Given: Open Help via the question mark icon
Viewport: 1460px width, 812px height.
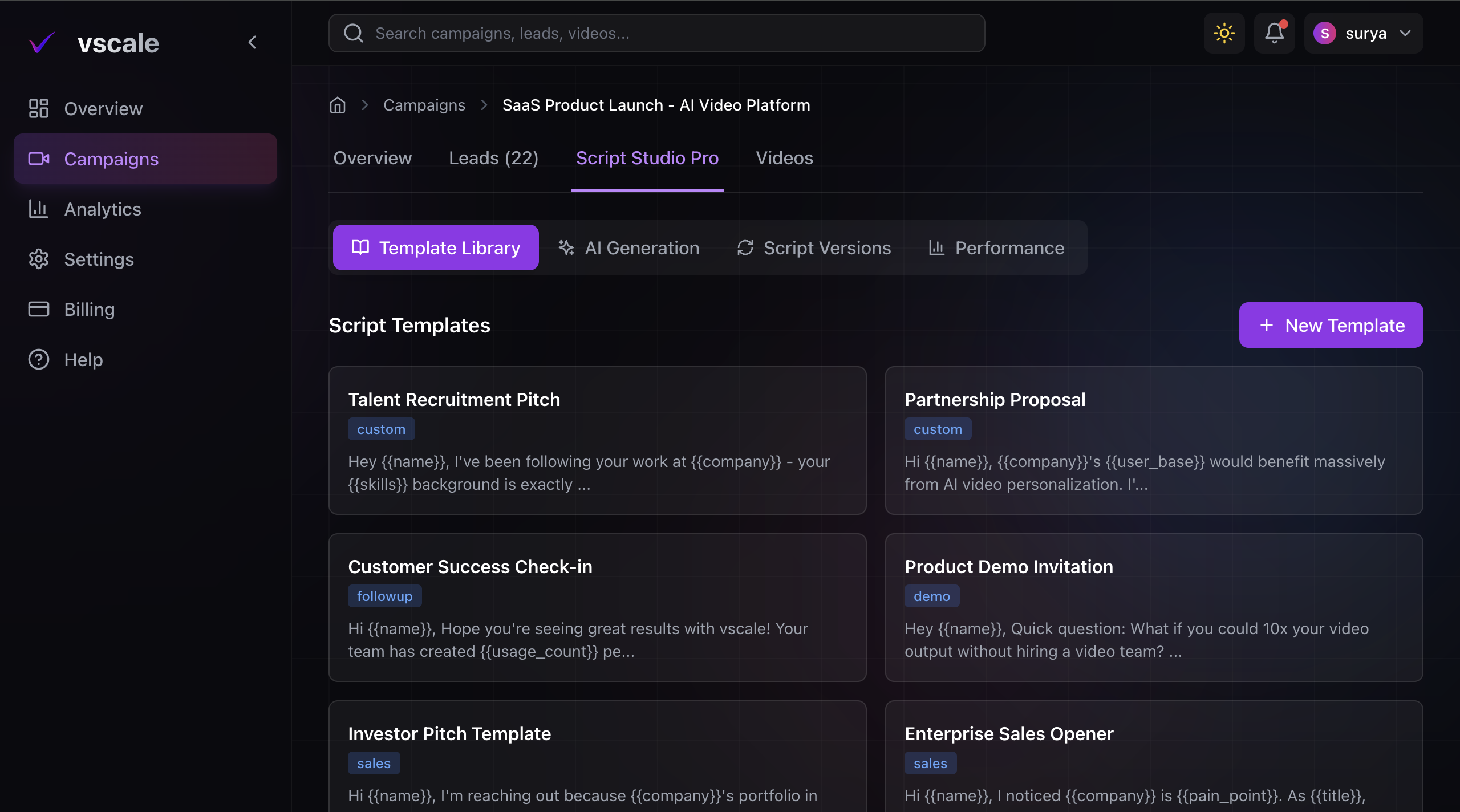Looking at the screenshot, I should (x=38, y=359).
